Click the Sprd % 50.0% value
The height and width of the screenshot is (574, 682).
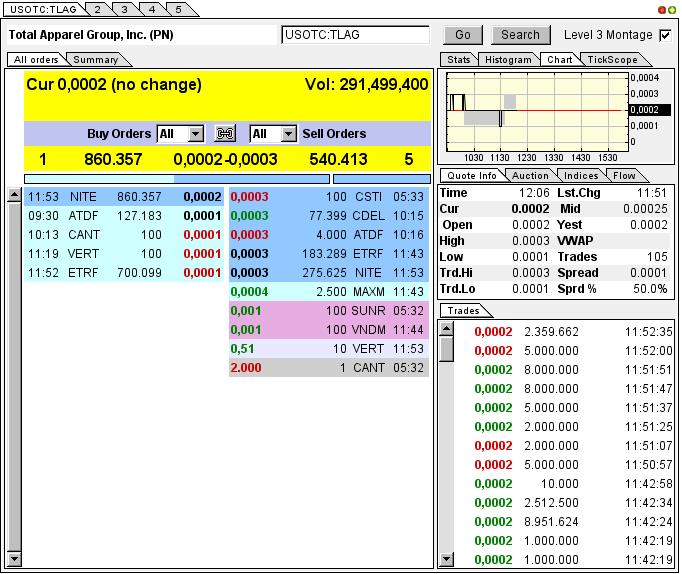[x=650, y=289]
